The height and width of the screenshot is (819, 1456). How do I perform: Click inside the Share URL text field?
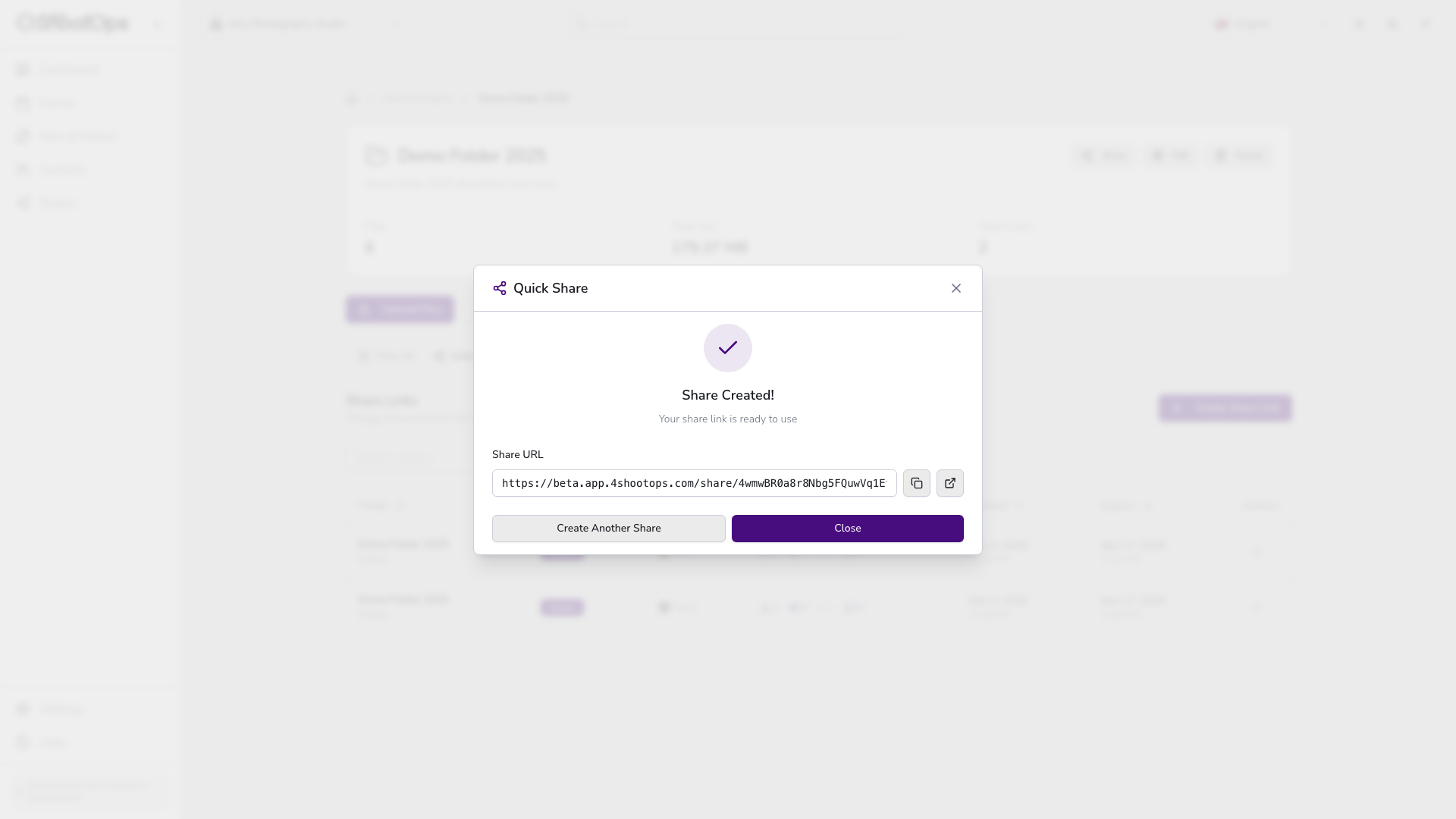693,483
